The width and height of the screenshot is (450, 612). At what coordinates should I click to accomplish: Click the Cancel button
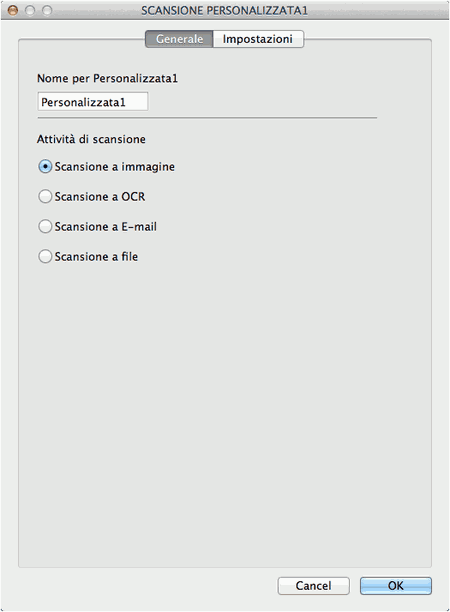pos(313,585)
